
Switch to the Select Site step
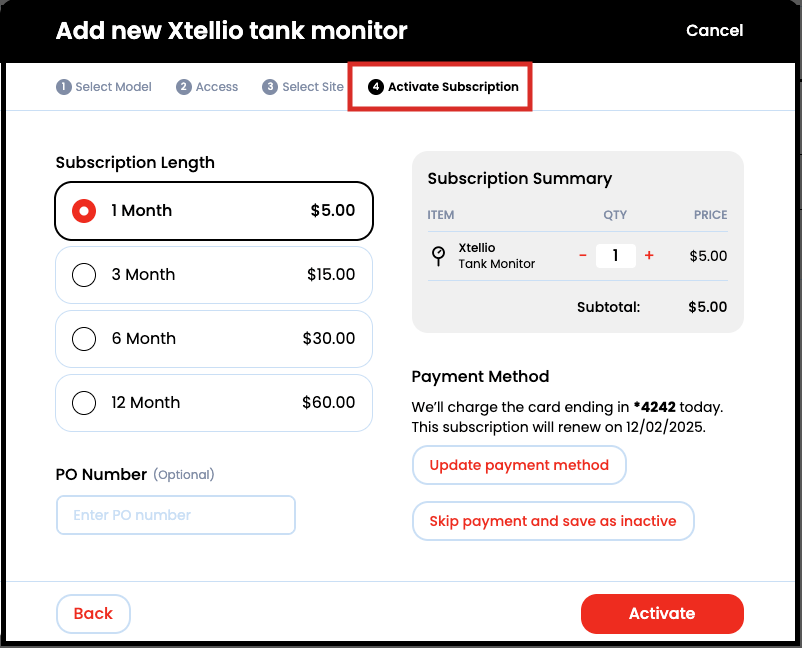pos(312,87)
